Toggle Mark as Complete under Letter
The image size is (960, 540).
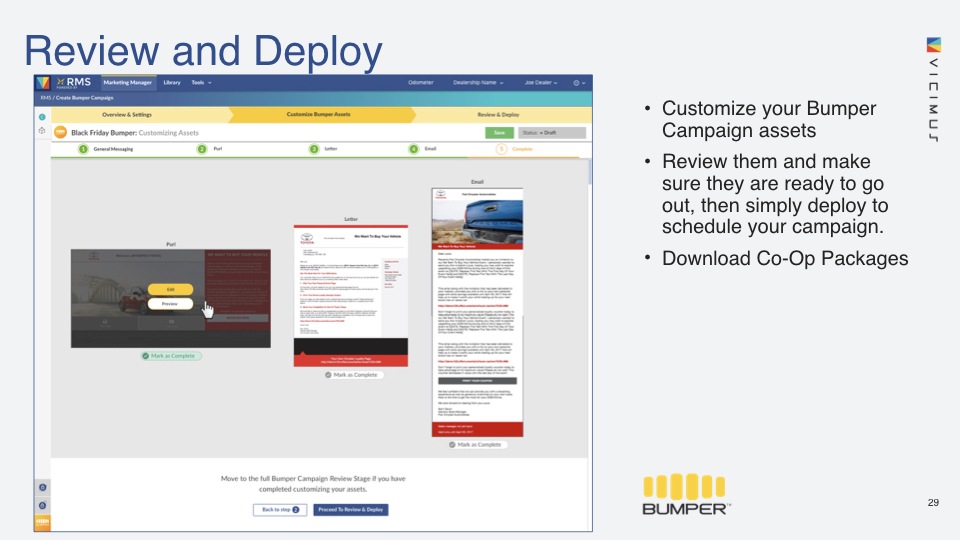pyautogui.click(x=351, y=375)
